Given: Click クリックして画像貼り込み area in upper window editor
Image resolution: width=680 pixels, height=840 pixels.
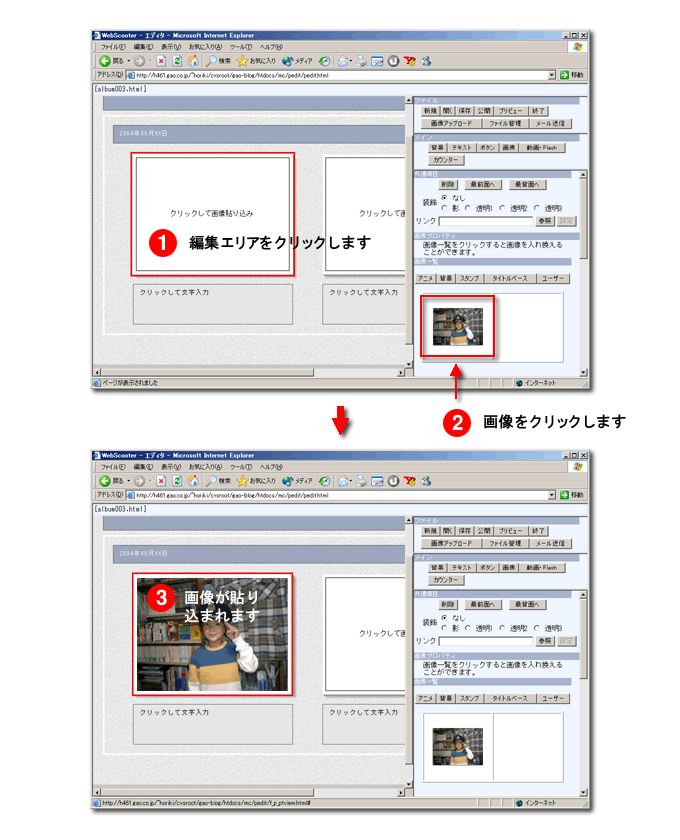Looking at the screenshot, I should 212,214.
